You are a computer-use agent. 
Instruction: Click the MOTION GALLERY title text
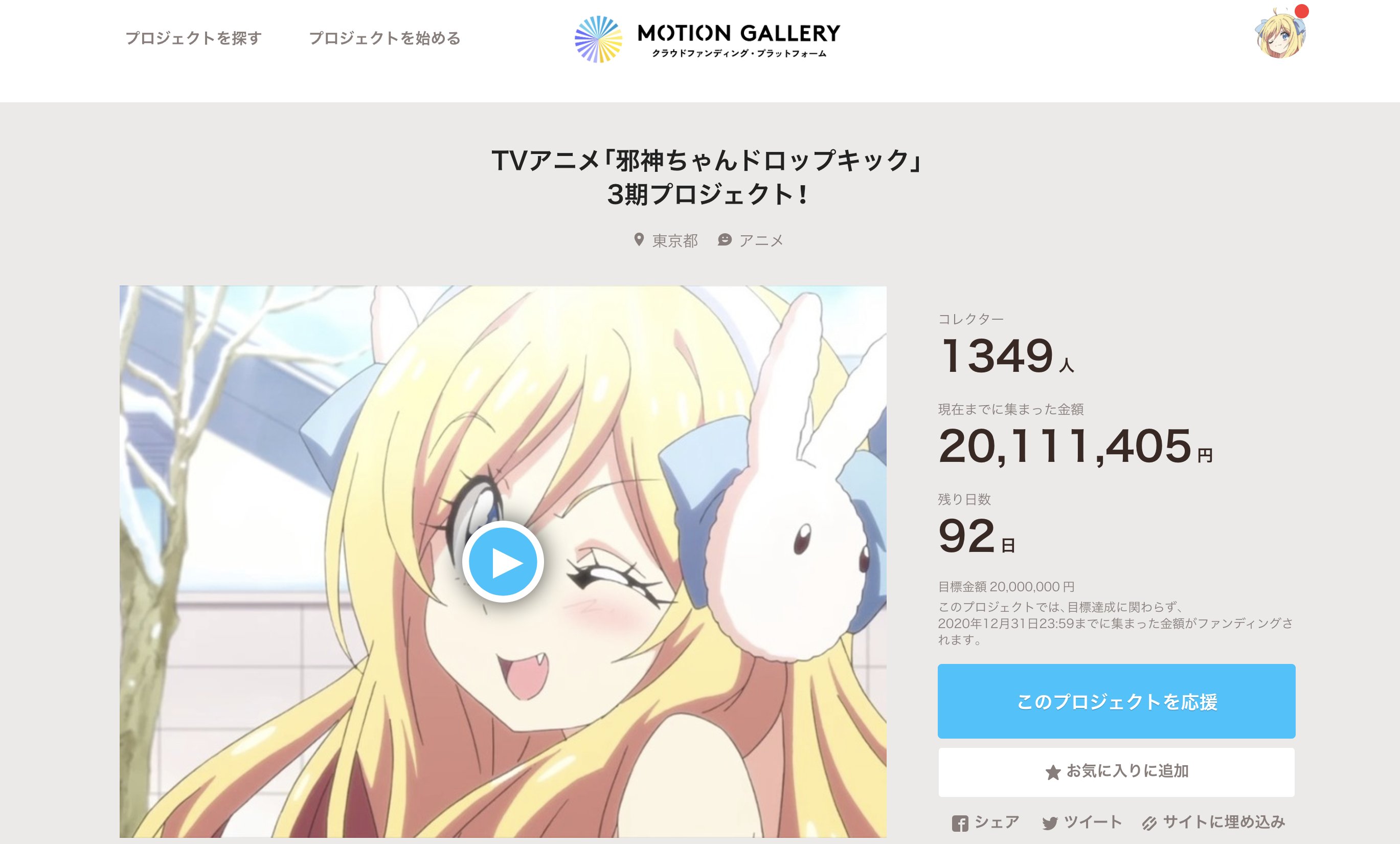tap(739, 33)
